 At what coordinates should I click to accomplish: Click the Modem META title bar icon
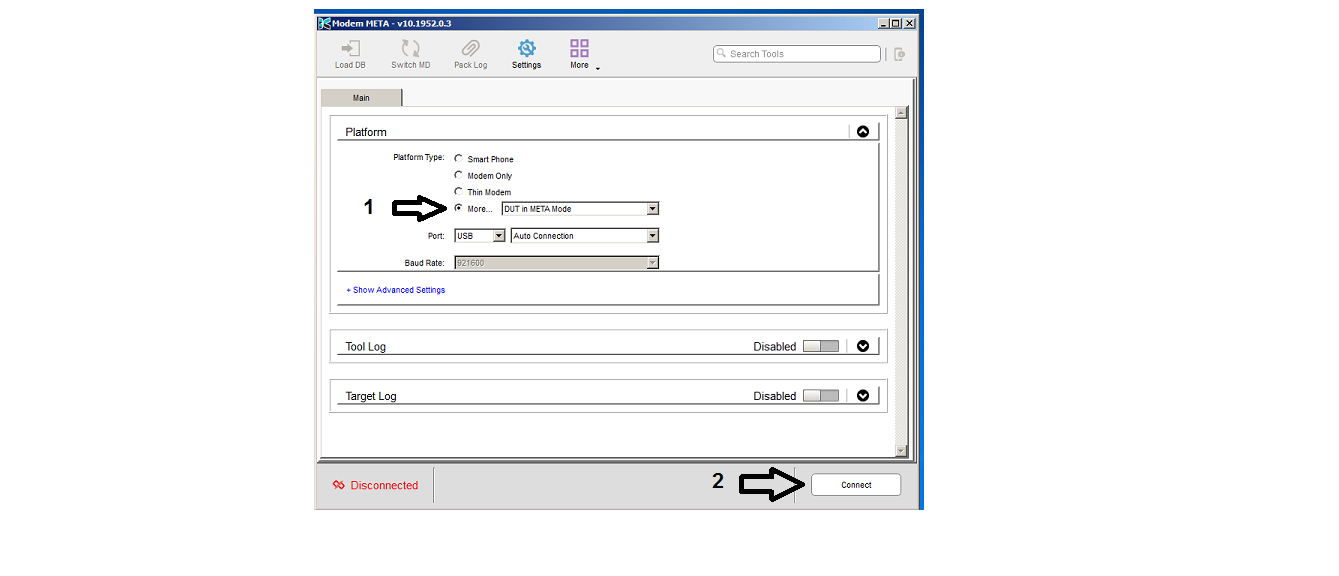(324, 23)
